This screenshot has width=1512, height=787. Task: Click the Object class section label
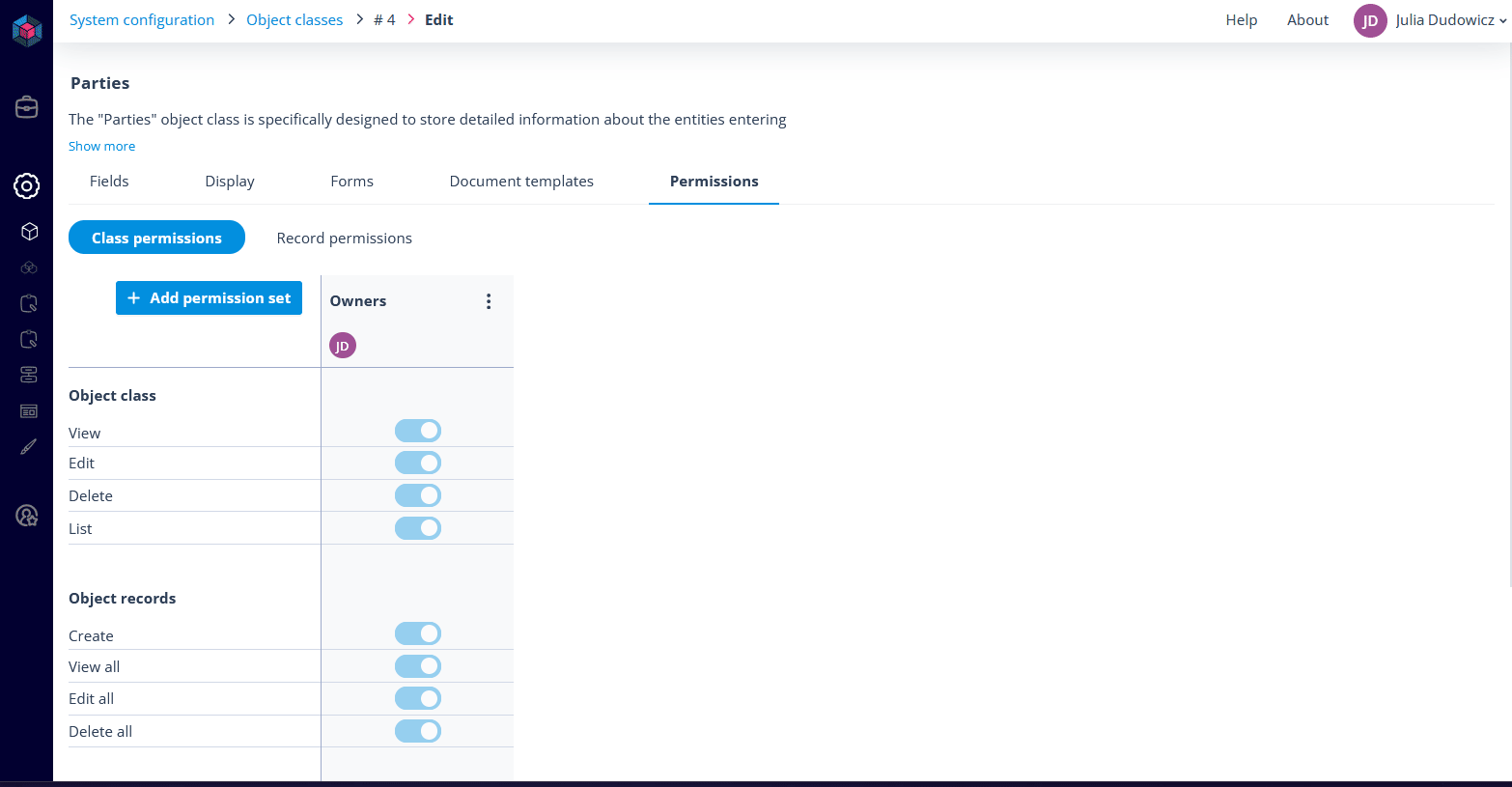point(112,396)
